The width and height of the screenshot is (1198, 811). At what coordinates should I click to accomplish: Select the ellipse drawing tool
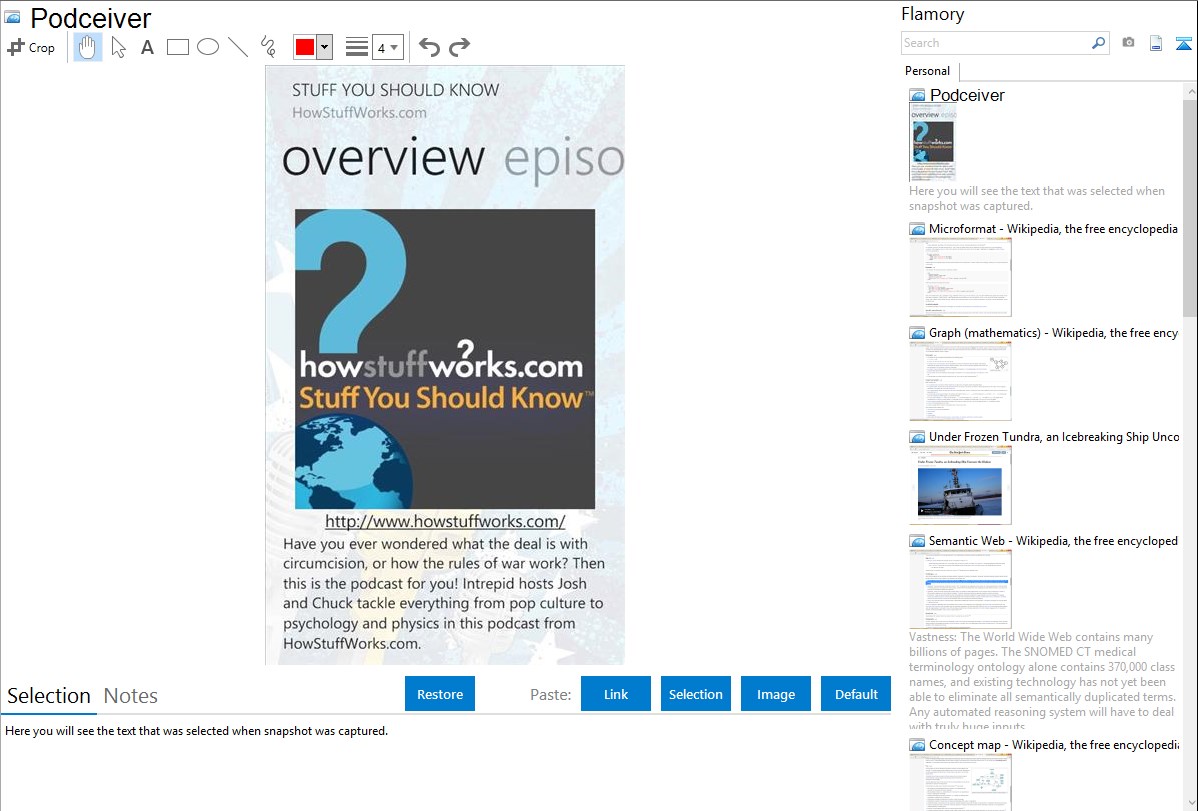coord(208,47)
